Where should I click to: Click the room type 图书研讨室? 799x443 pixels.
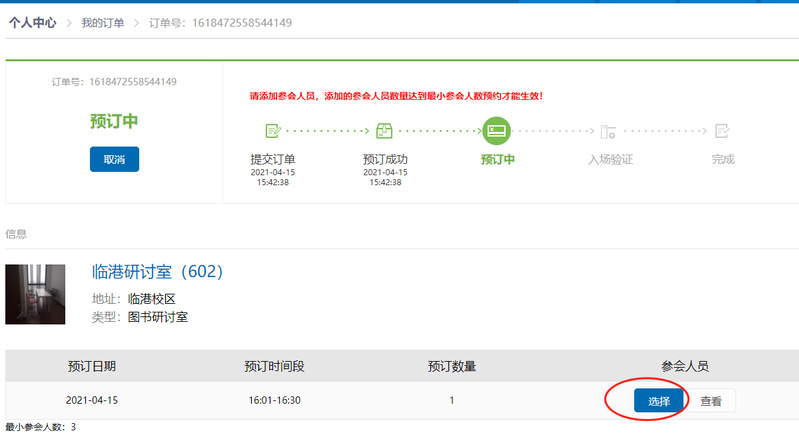pyautogui.click(x=157, y=317)
